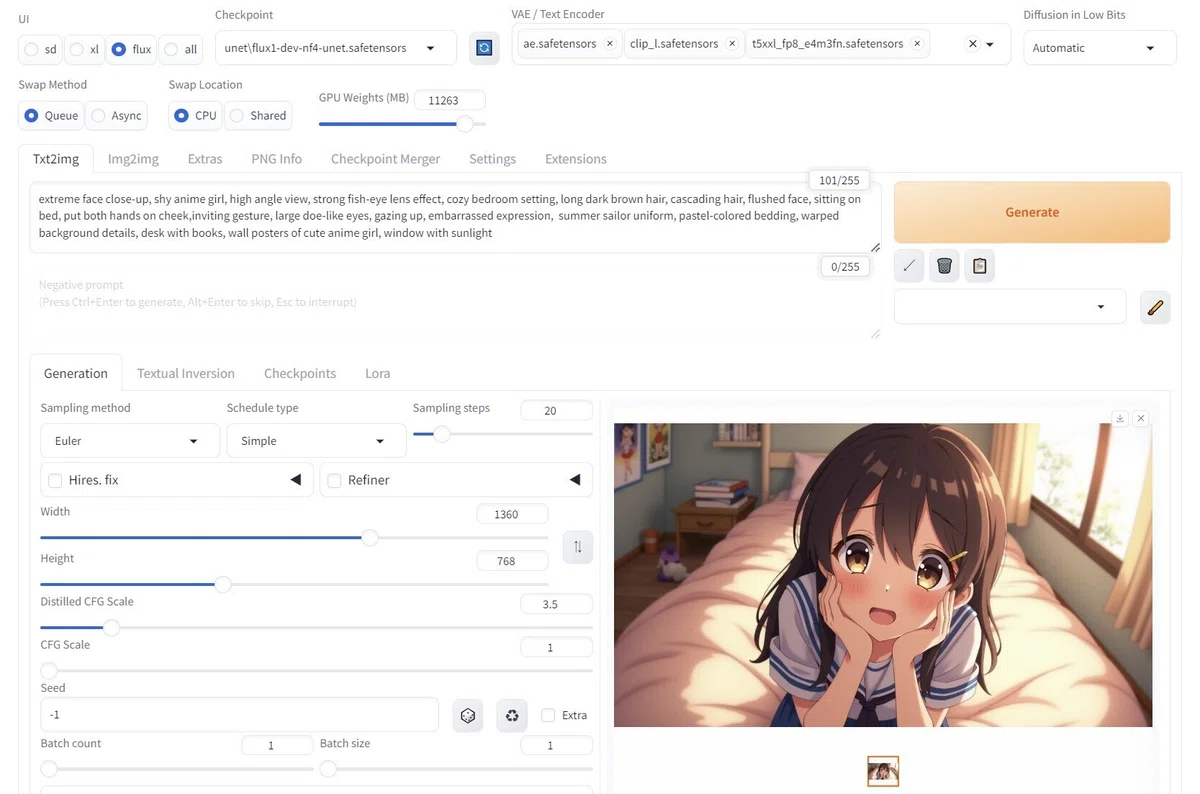Select the Generation sub-tab
Screen dimensions: 1200x794
76,373
